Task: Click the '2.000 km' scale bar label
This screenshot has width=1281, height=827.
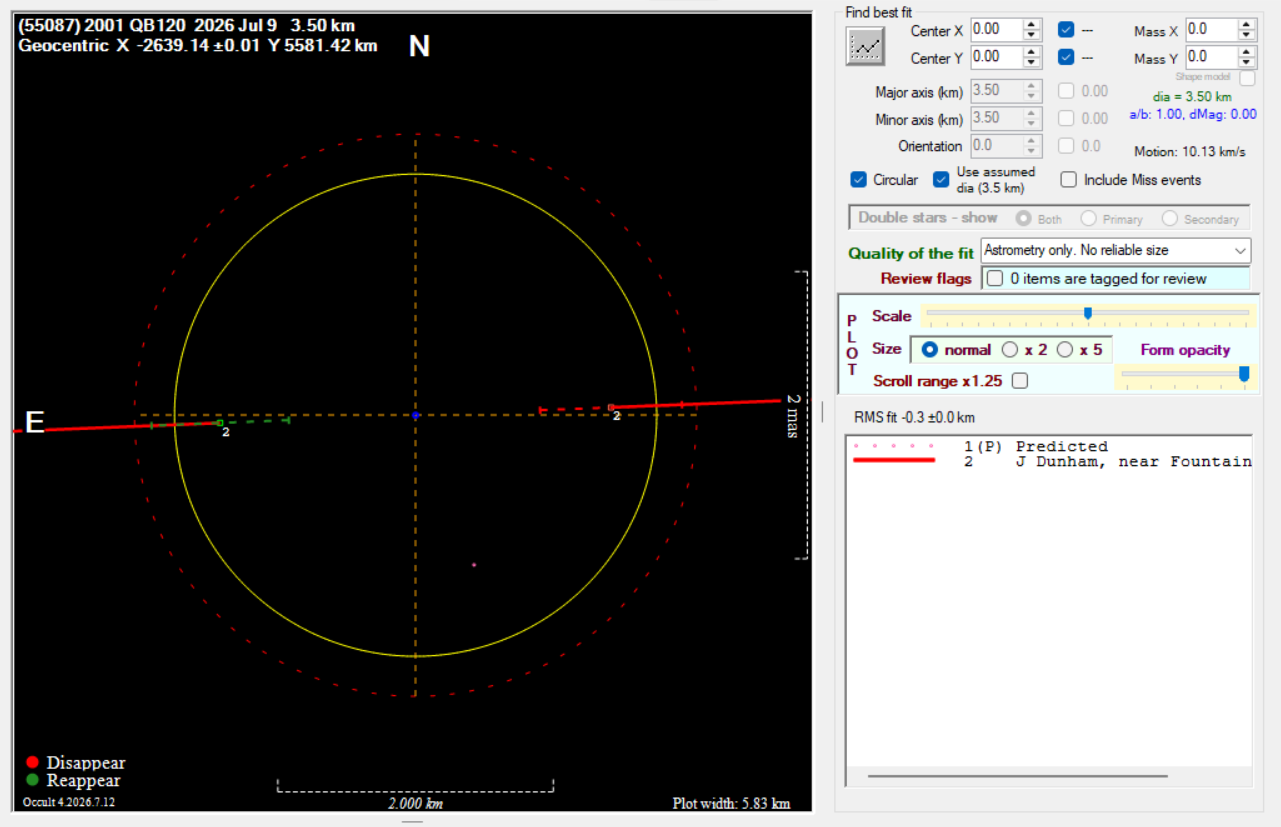Action: tap(415, 803)
